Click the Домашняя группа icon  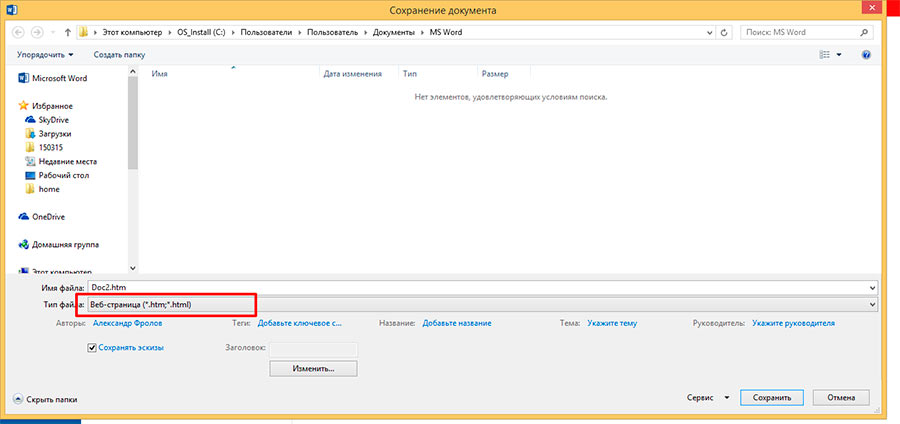pos(24,244)
